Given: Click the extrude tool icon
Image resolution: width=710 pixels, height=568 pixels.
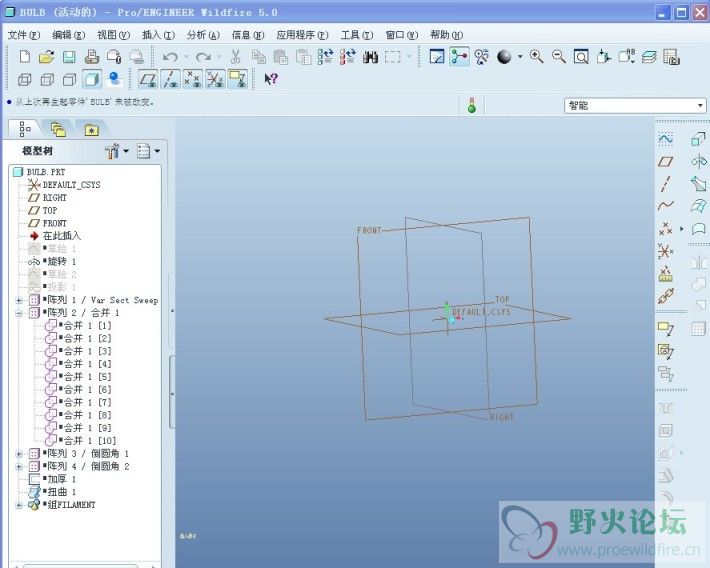Looking at the screenshot, I should [x=698, y=139].
